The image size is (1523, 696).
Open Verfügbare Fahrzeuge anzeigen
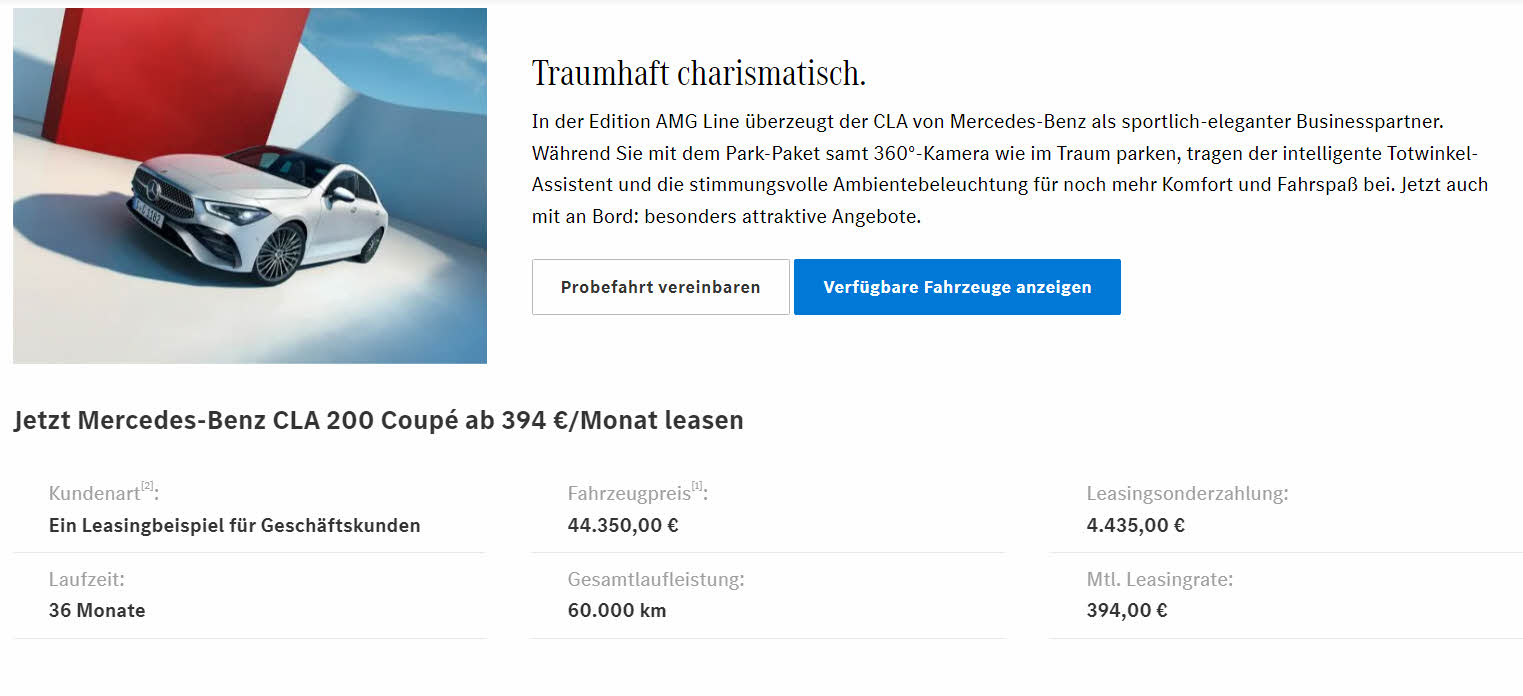[x=957, y=287]
